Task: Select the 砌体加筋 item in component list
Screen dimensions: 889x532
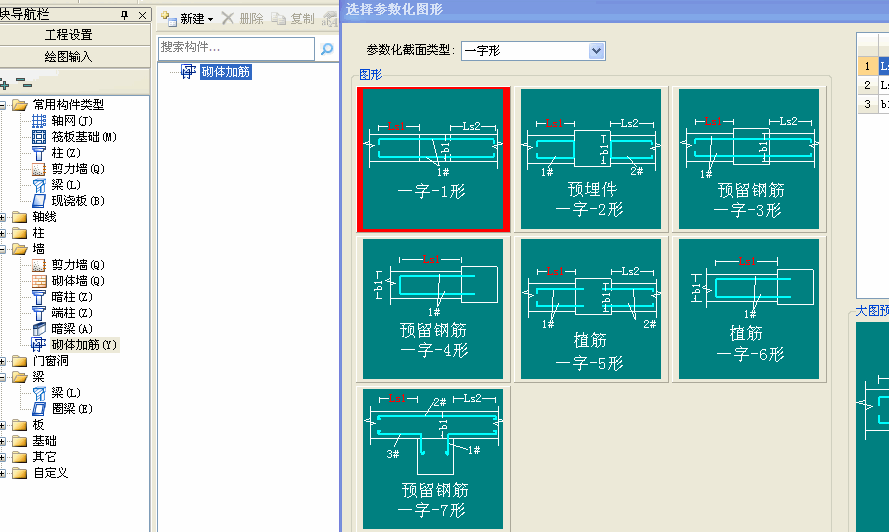Action: click(225, 72)
